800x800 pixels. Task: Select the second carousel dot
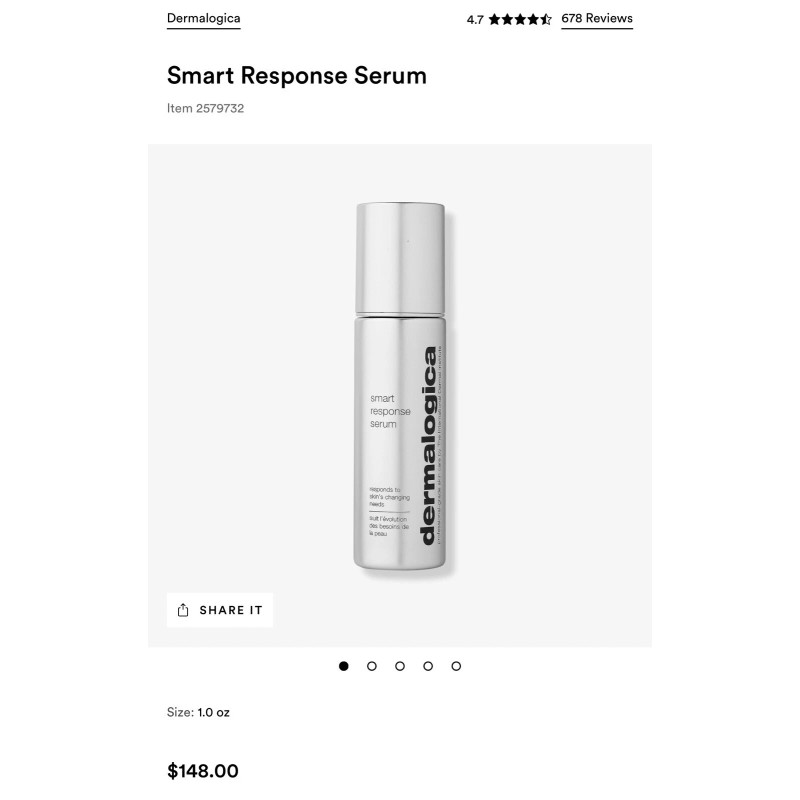[x=372, y=666]
